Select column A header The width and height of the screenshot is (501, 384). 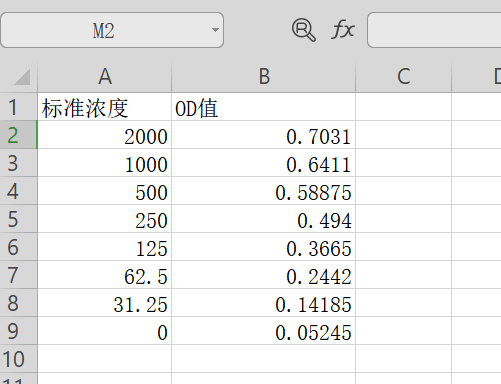tap(105, 77)
